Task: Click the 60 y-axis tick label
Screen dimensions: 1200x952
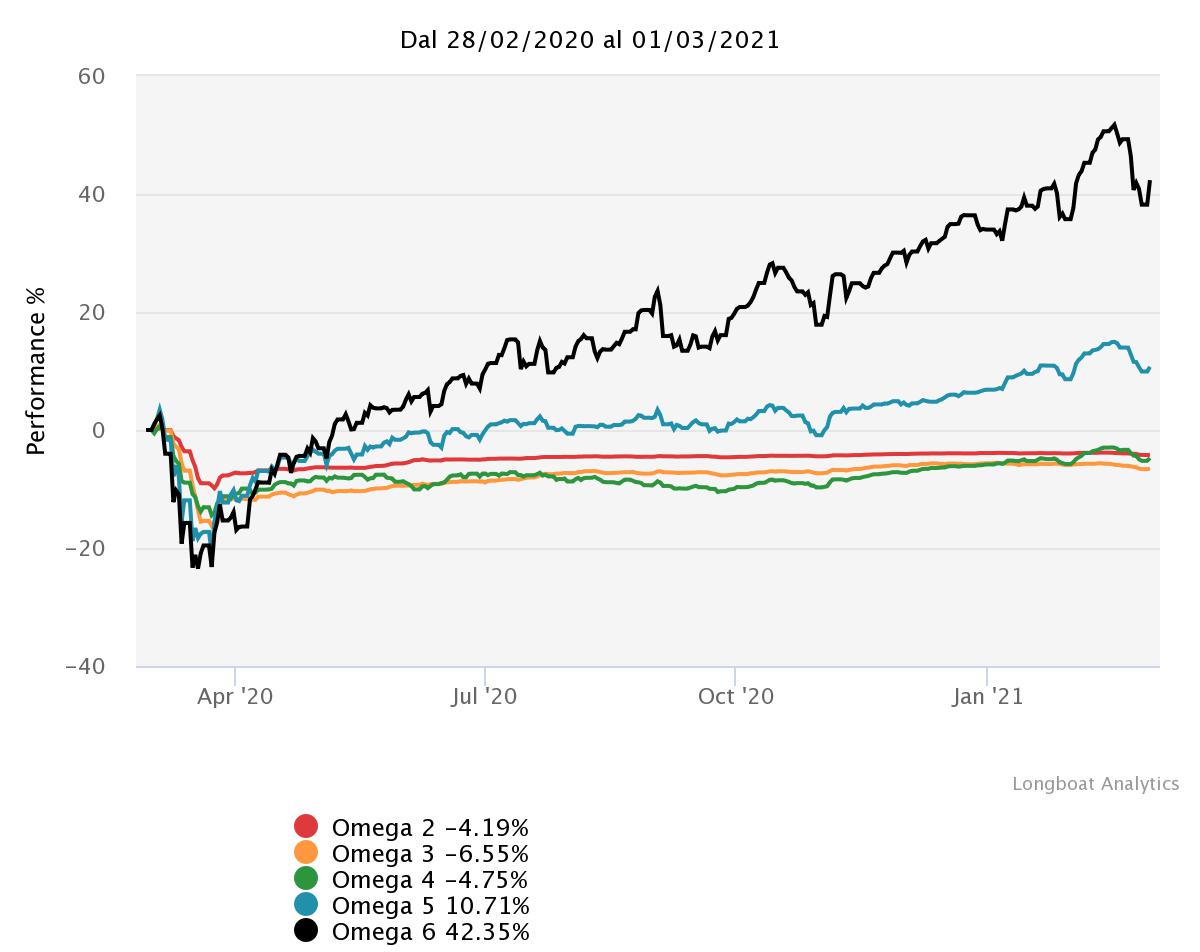Action: [x=93, y=77]
